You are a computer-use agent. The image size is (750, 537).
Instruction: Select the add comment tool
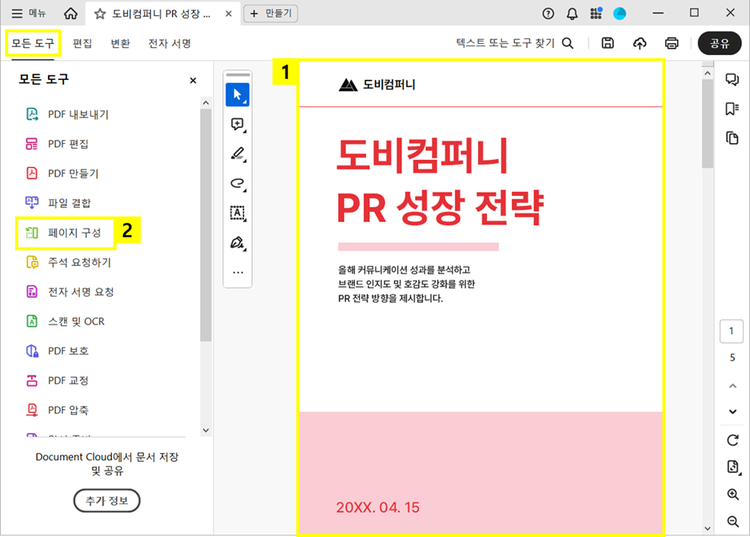point(237,124)
